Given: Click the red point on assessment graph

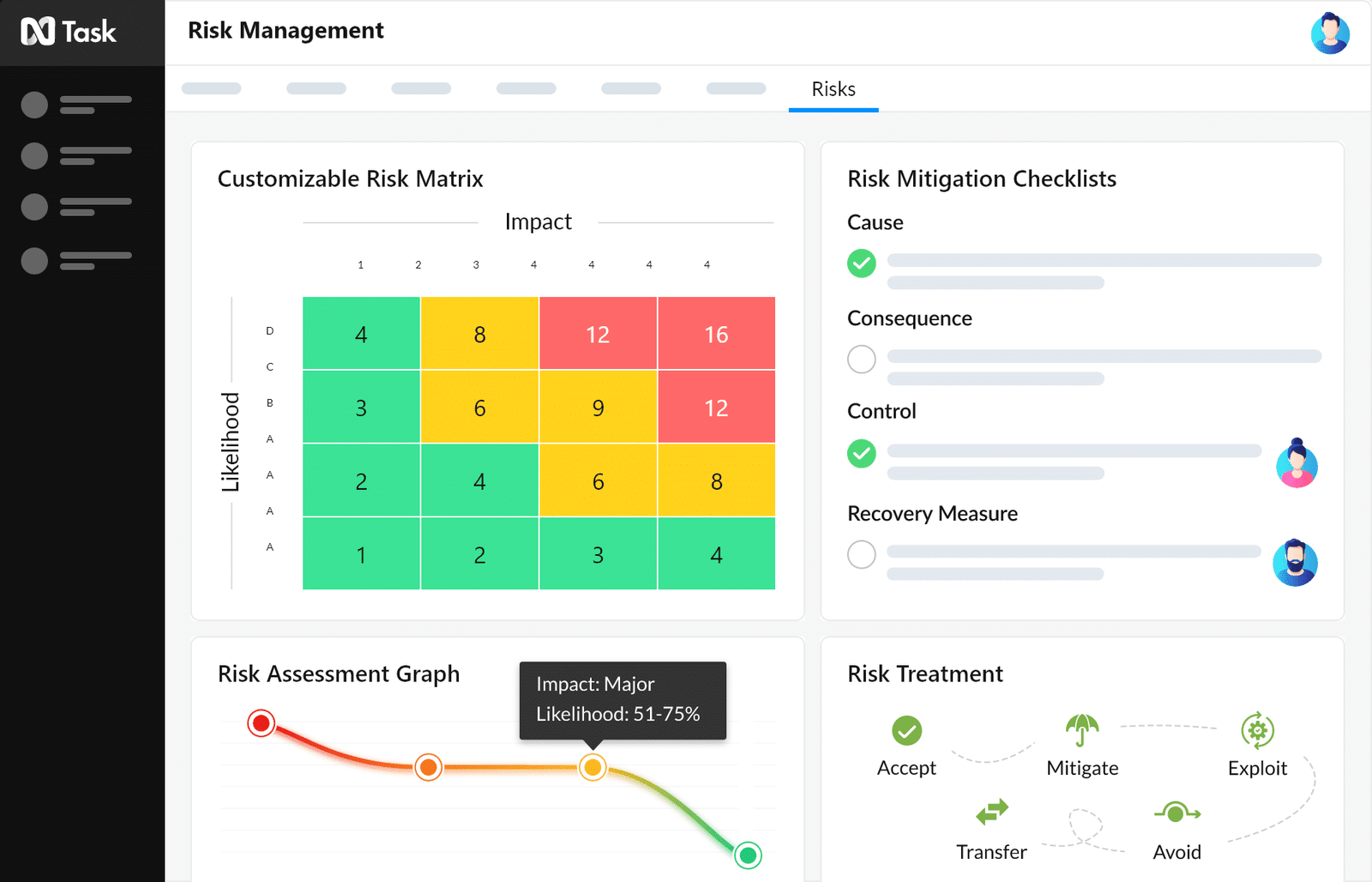Looking at the screenshot, I should (x=262, y=723).
